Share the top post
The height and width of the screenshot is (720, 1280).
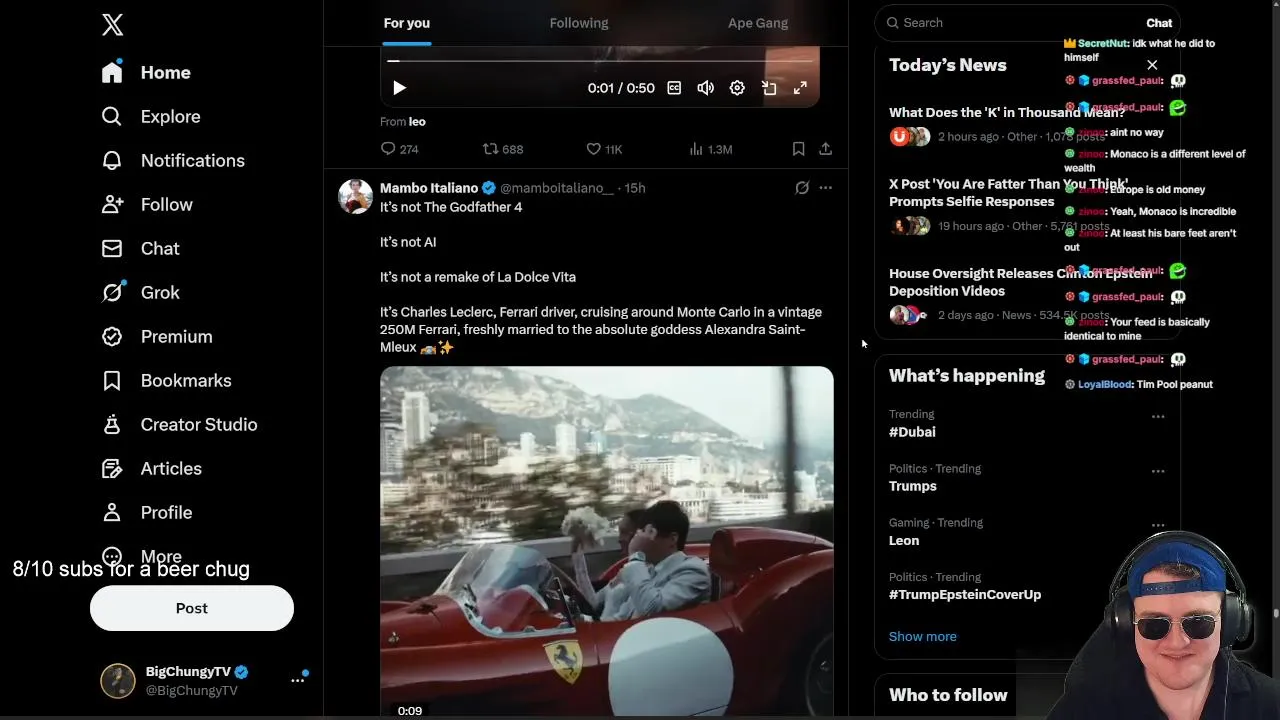click(825, 149)
